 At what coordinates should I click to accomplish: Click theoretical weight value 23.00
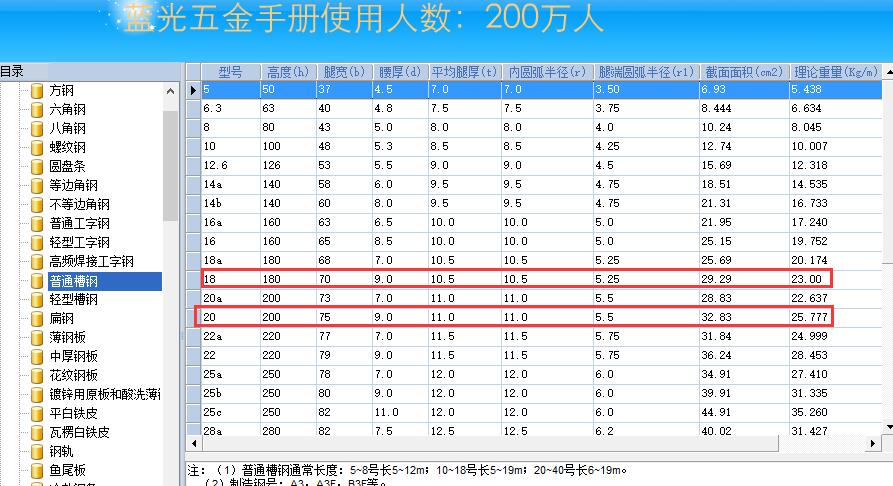click(x=806, y=279)
